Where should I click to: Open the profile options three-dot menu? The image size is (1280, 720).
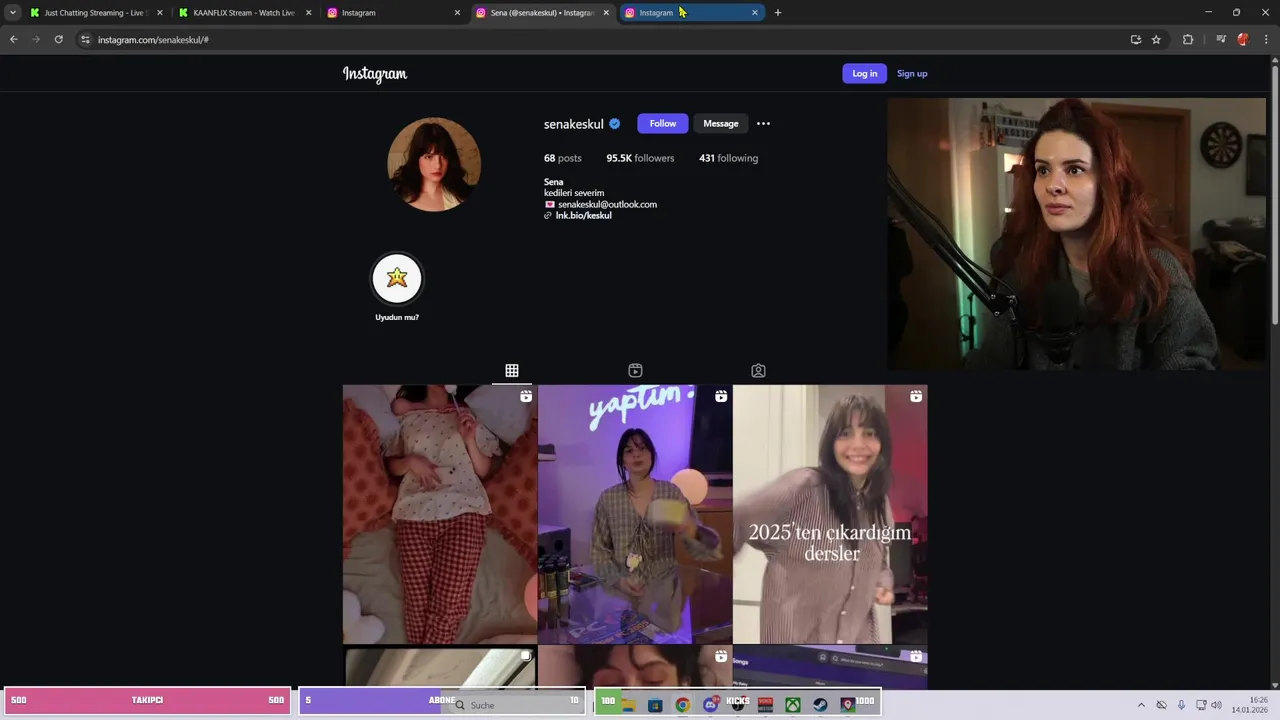pos(763,124)
